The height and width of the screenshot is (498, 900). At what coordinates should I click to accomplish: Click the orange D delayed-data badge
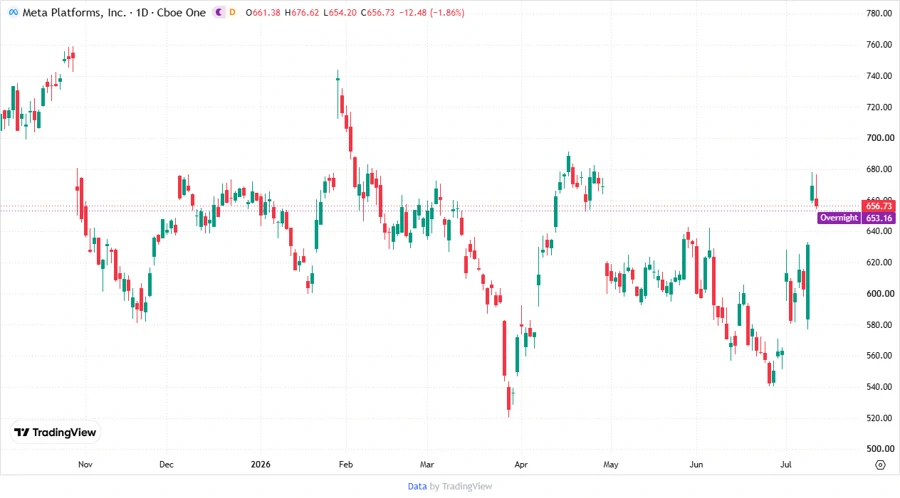pos(232,12)
